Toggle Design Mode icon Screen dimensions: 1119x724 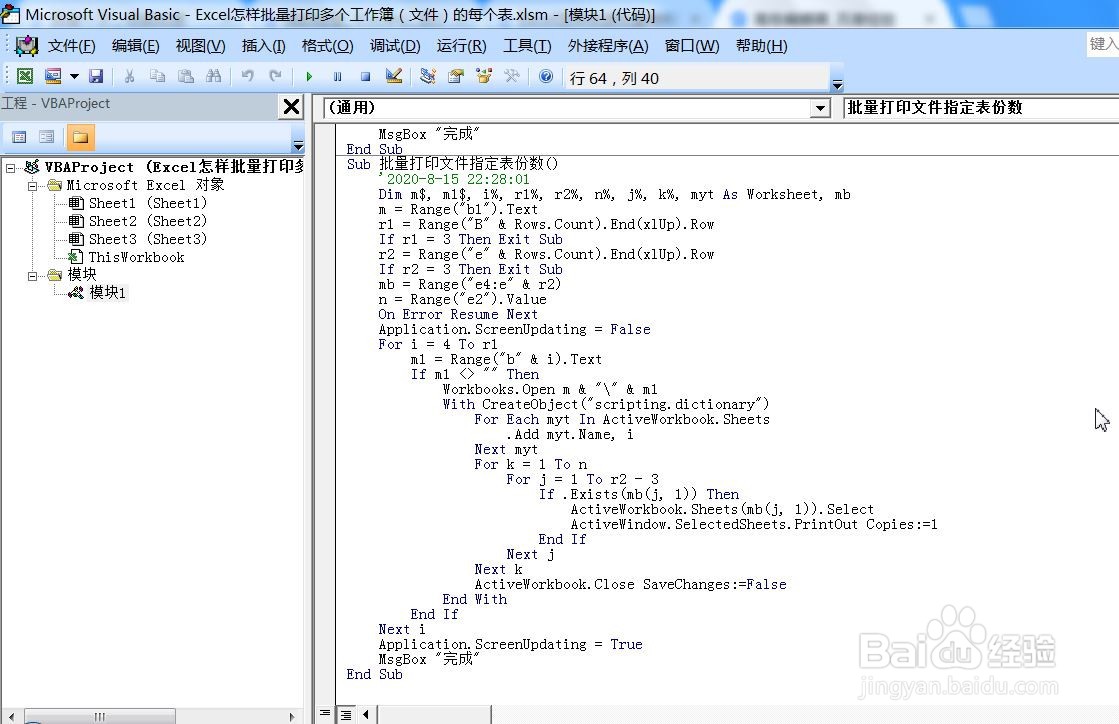click(394, 76)
